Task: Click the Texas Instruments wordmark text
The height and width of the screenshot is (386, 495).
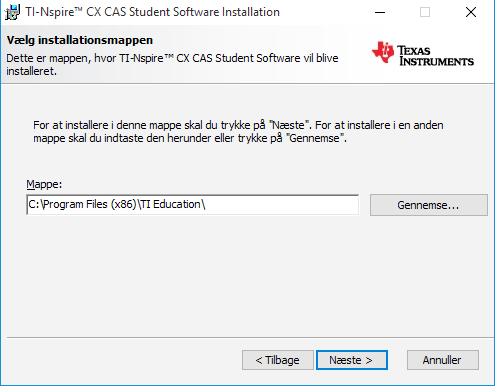Action: (x=436, y=56)
